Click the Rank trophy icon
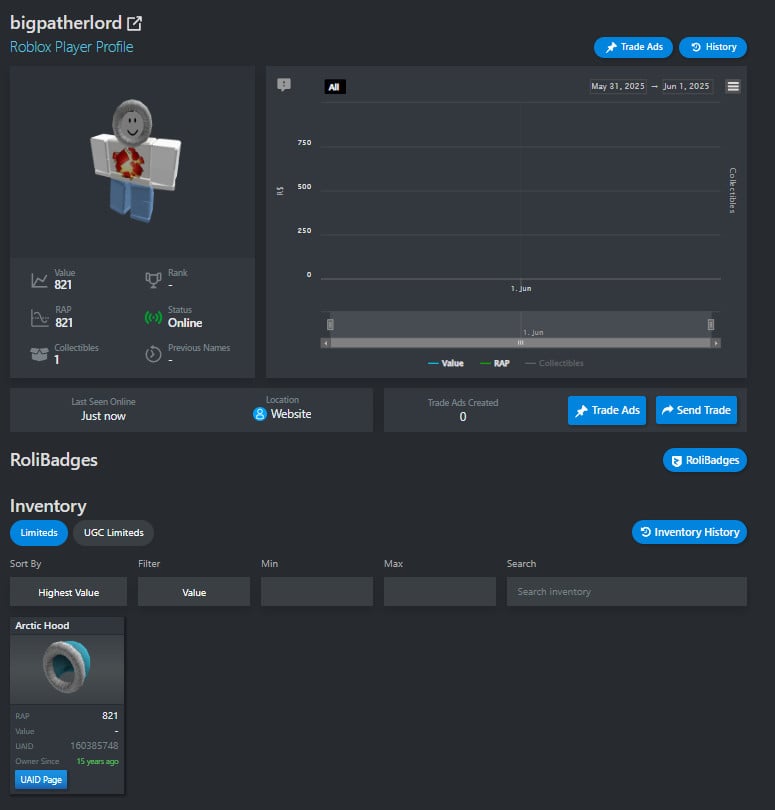The height and width of the screenshot is (810, 775). pyautogui.click(x=153, y=280)
